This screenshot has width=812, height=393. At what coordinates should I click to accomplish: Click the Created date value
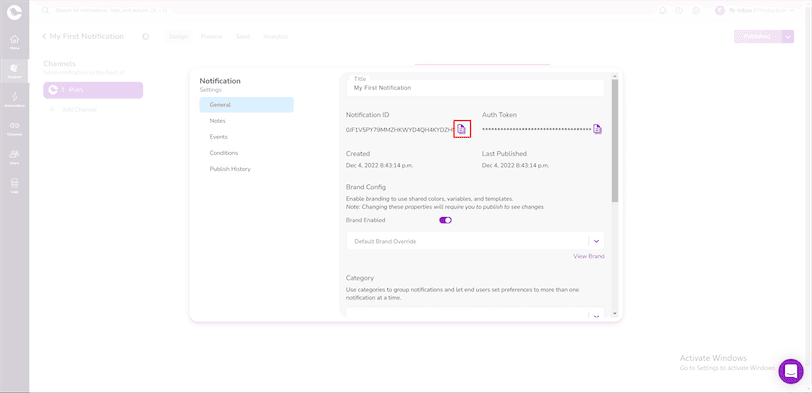coord(380,166)
